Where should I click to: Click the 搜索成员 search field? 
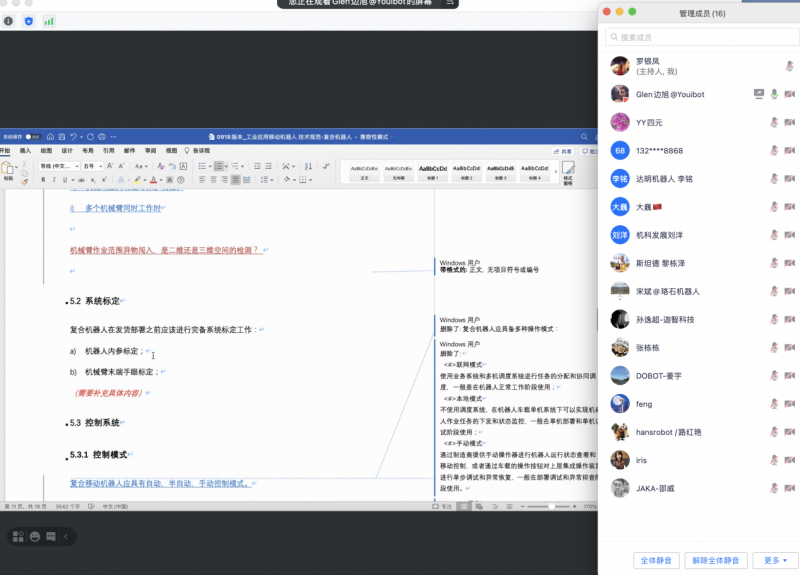coord(700,37)
